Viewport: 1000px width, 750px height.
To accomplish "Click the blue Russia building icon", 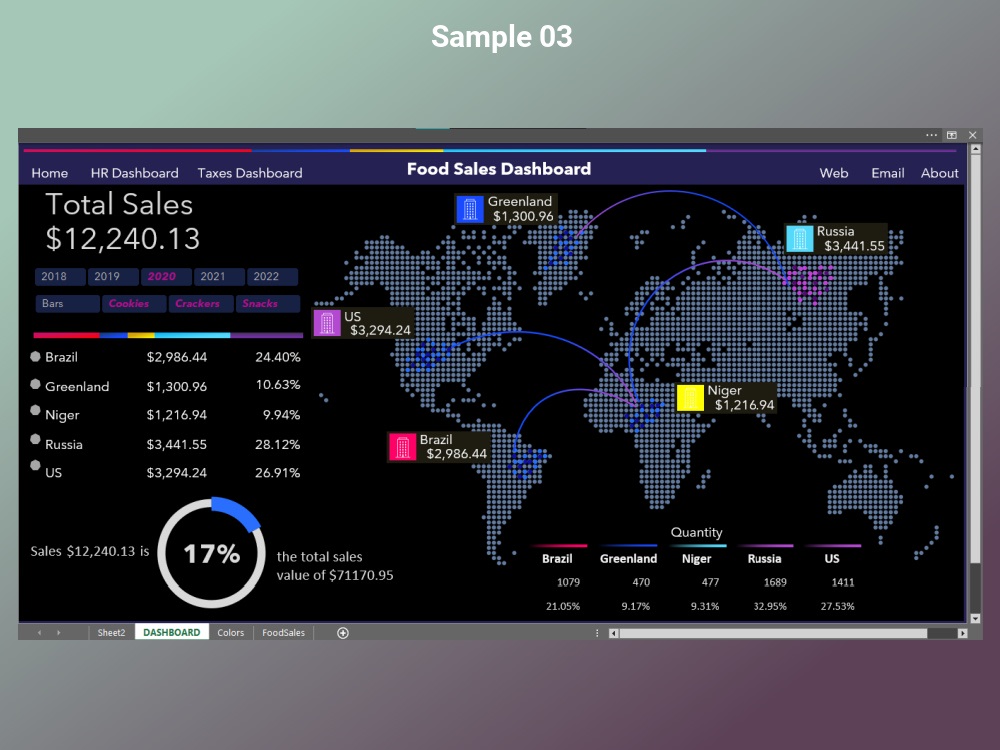I will (x=799, y=237).
